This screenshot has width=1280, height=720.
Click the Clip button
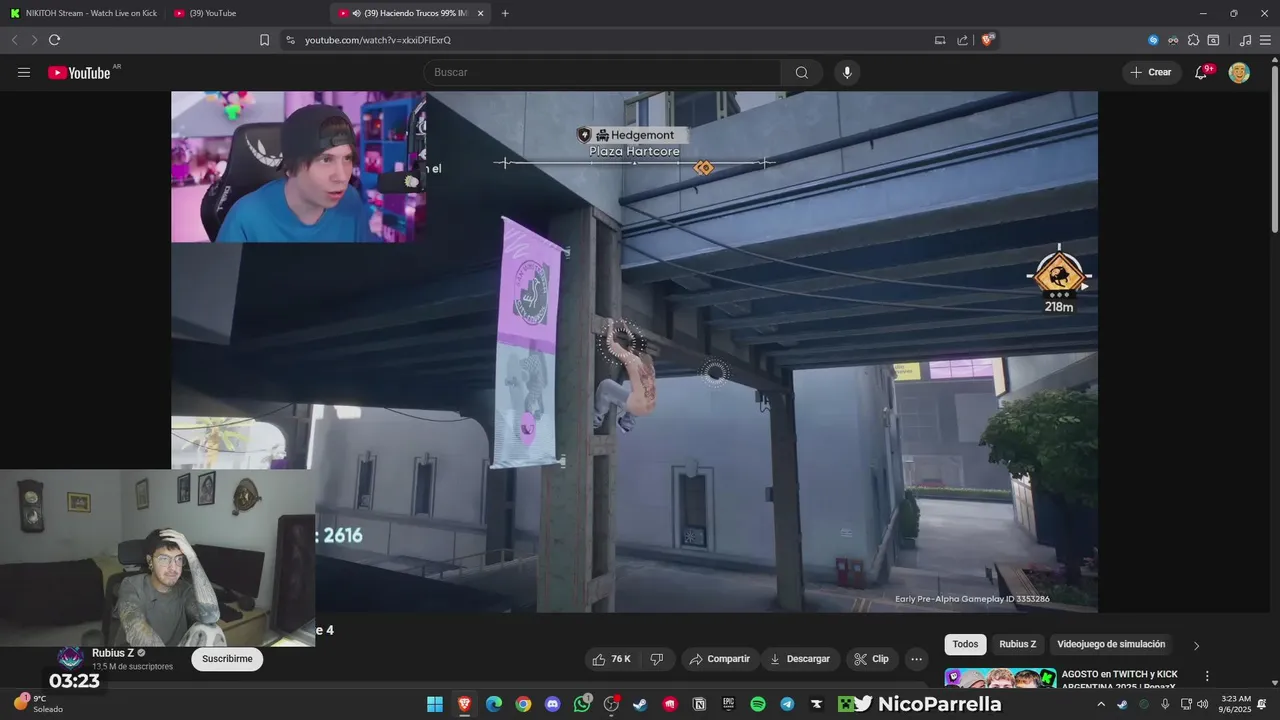pos(872,659)
